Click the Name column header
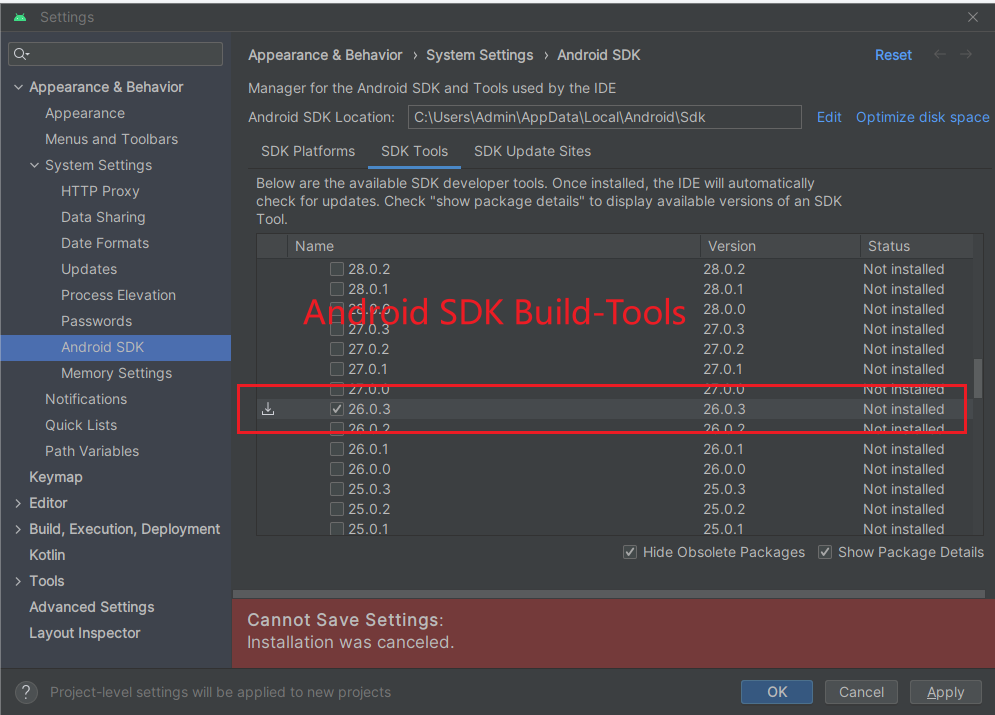The width and height of the screenshot is (995, 715). [494, 246]
